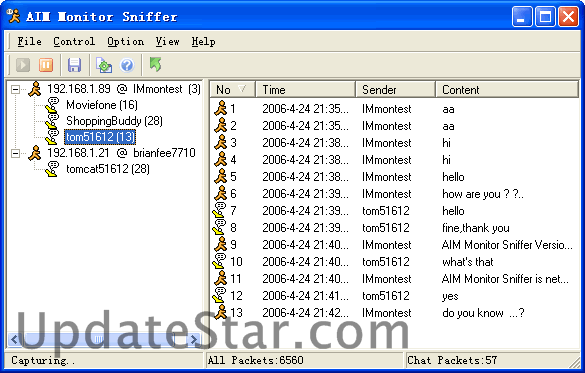Click the 'All Packets:6560' status bar entry
Screen dimensions: 585x373
point(256,360)
